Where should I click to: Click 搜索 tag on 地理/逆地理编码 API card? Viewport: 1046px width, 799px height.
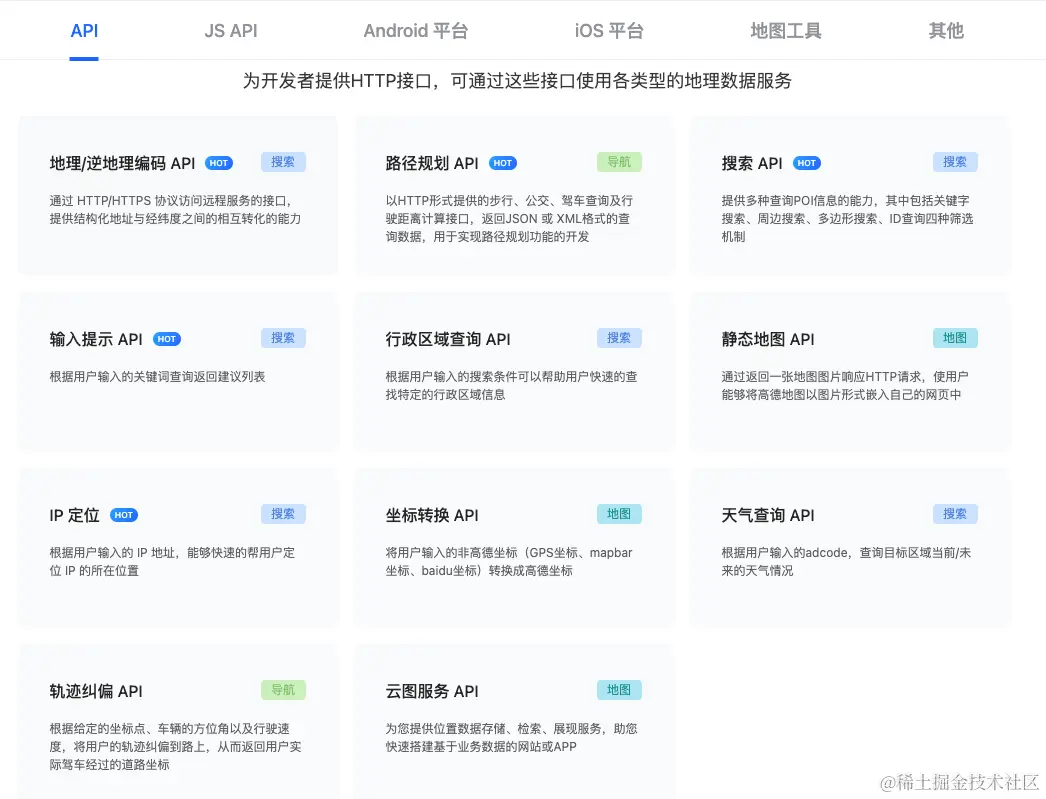click(283, 162)
